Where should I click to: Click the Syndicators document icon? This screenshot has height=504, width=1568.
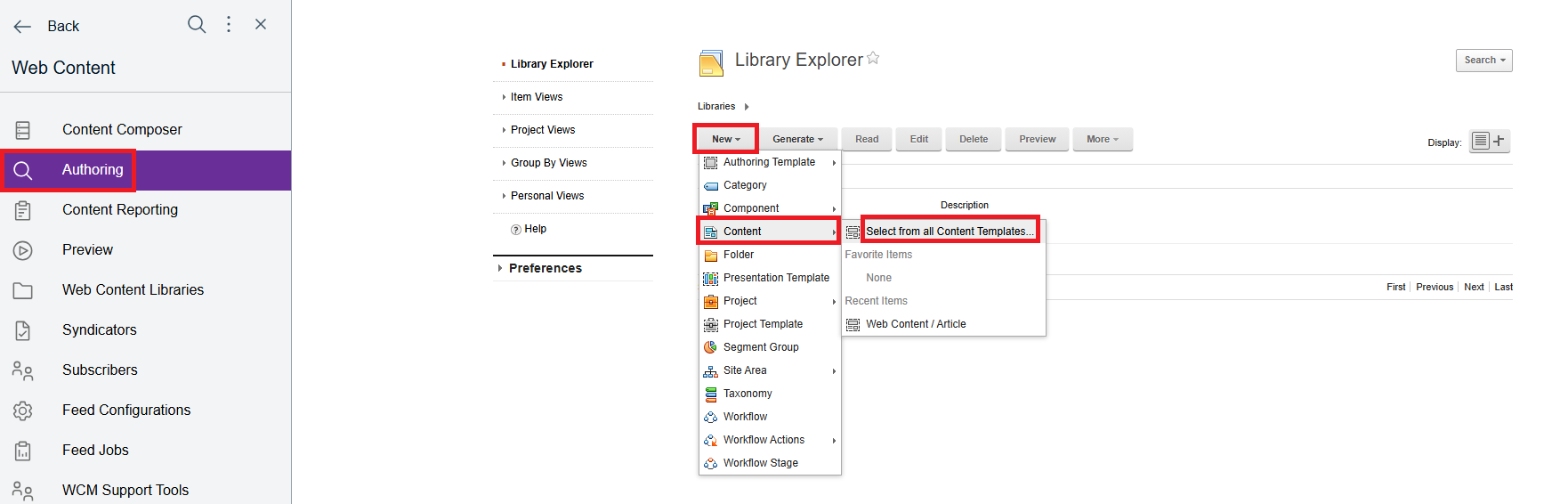[23, 330]
